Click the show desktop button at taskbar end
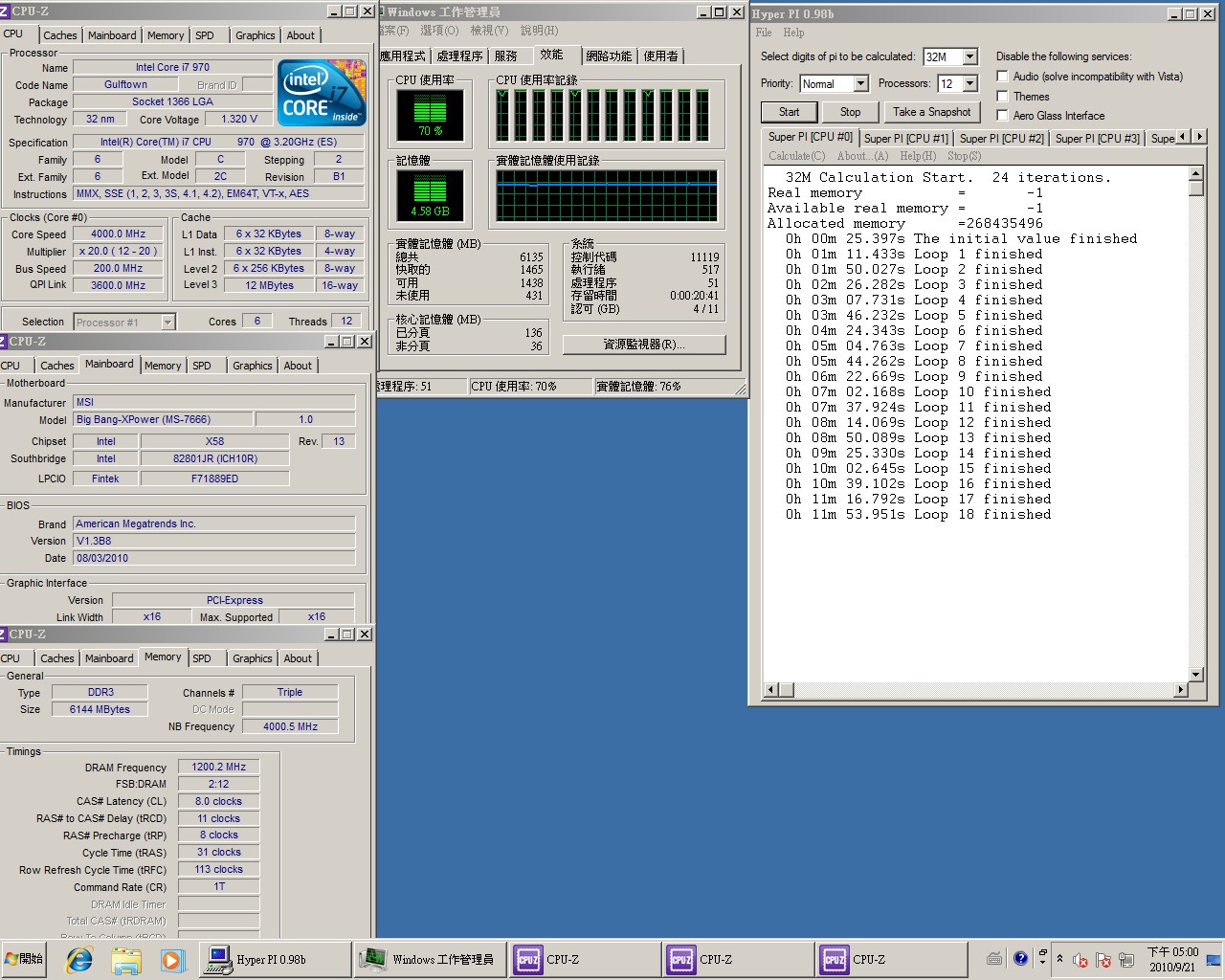The image size is (1225, 980). (1214, 959)
